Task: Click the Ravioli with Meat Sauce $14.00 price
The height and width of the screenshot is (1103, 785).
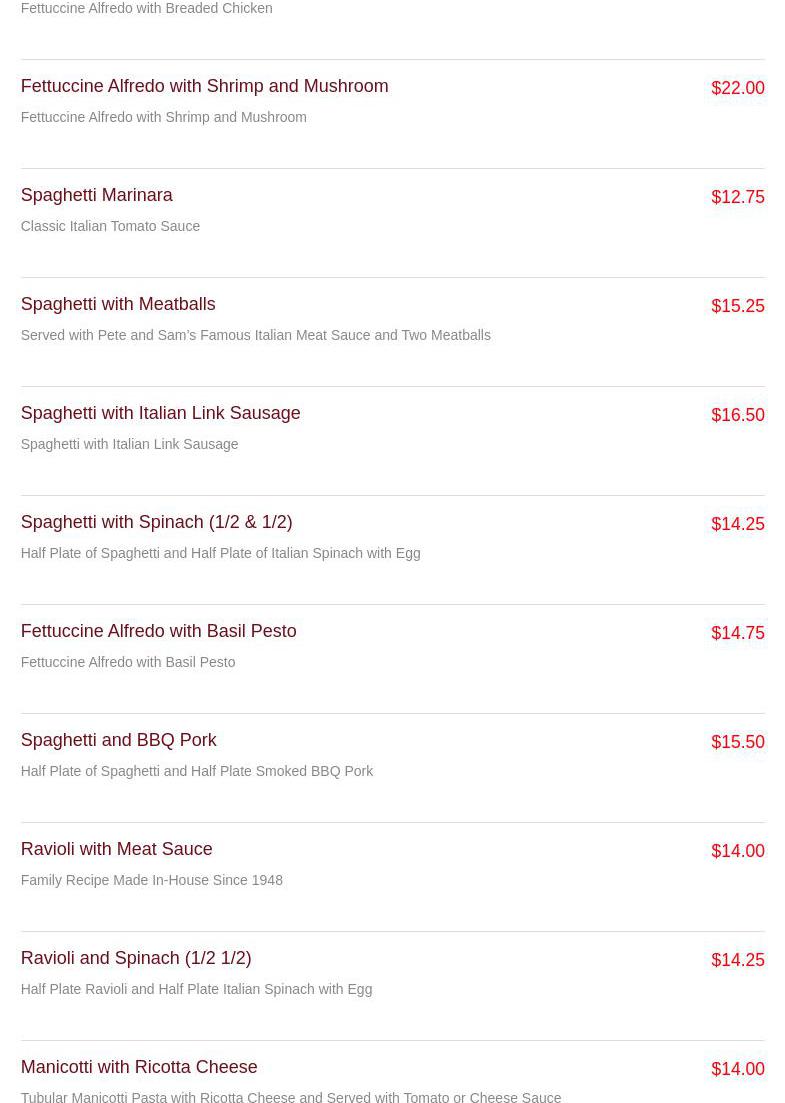Action: coord(737,852)
